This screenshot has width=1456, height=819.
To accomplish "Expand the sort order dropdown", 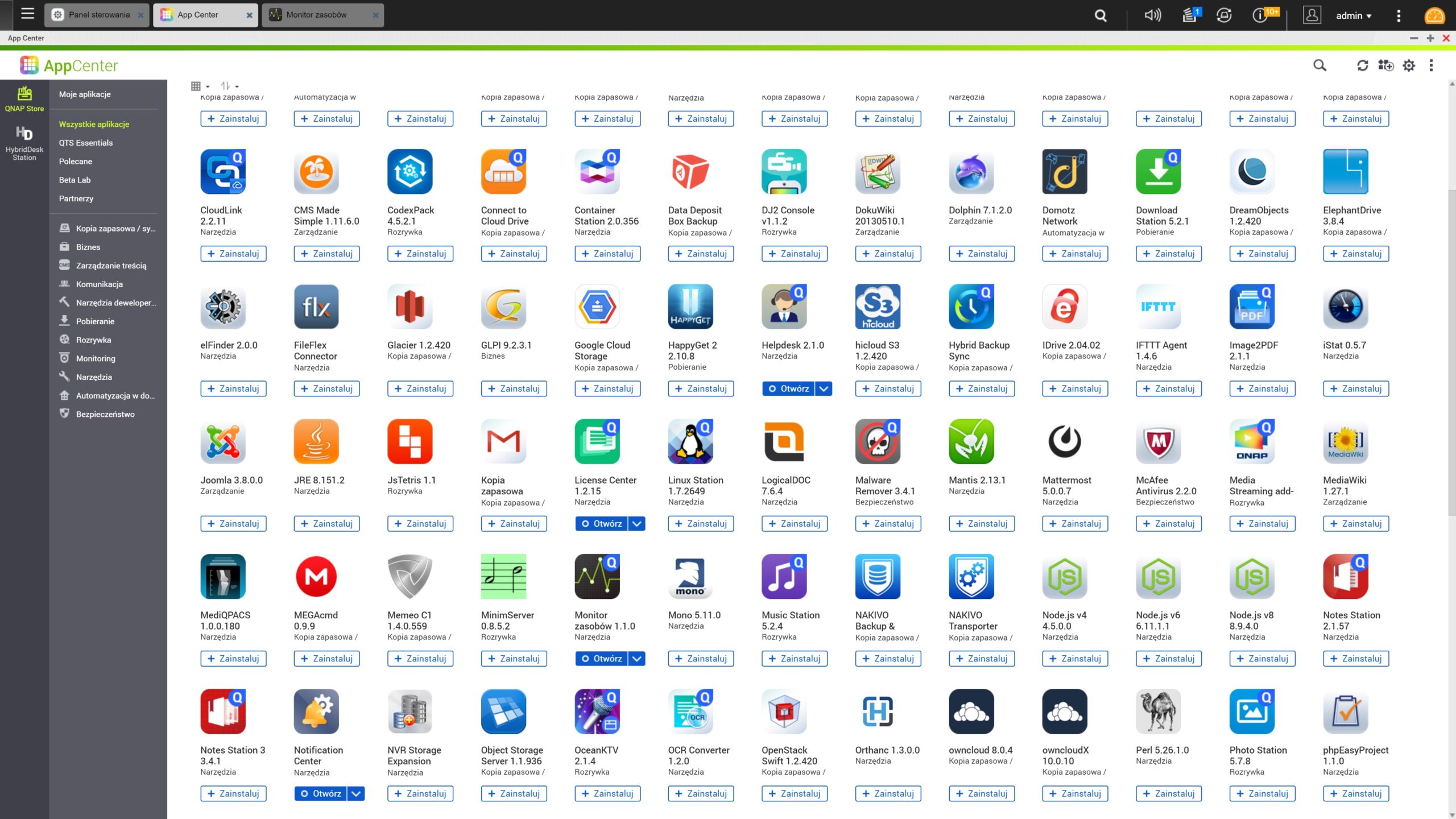I will point(230,86).
